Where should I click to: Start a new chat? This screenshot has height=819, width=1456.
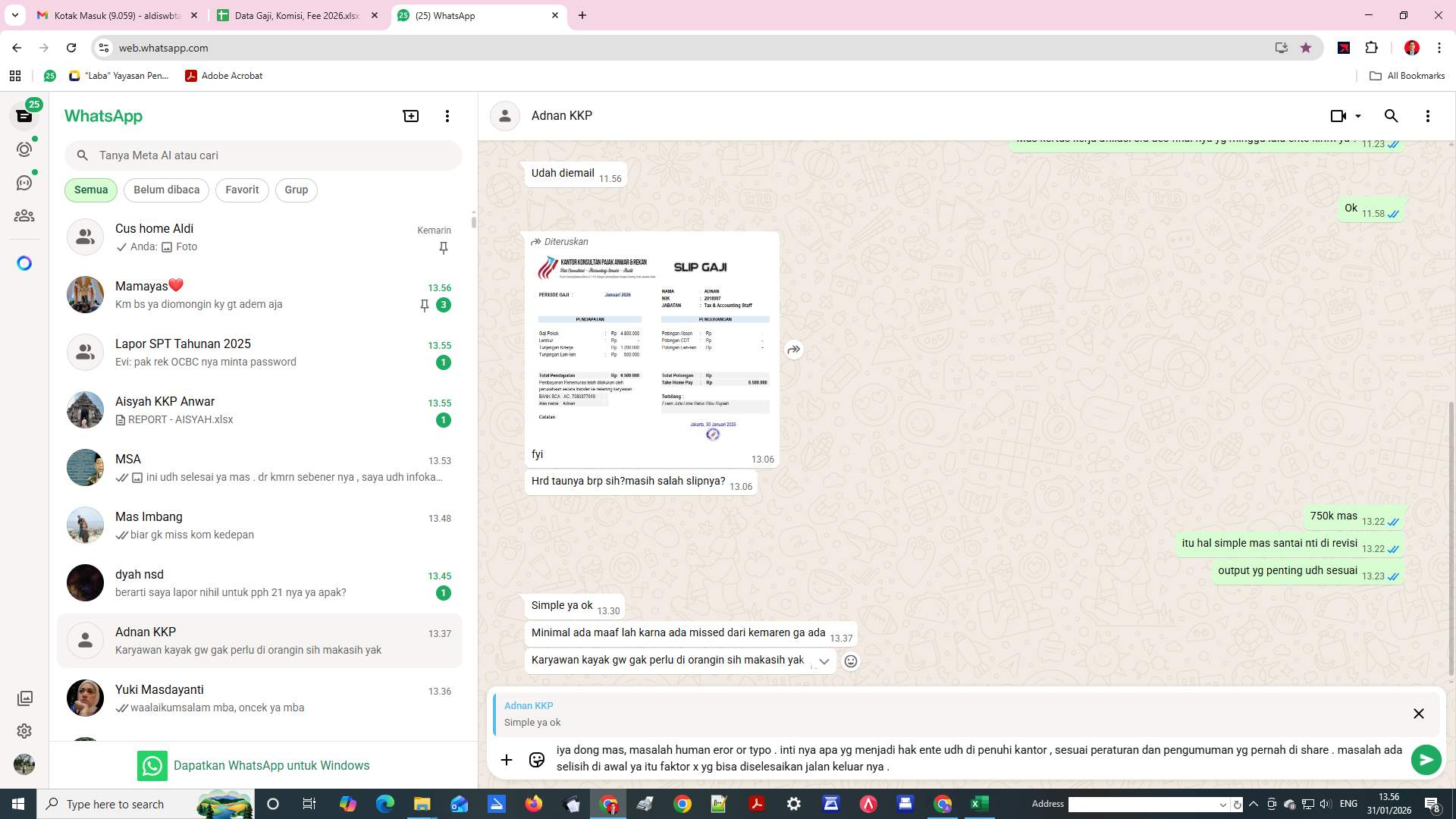410,115
